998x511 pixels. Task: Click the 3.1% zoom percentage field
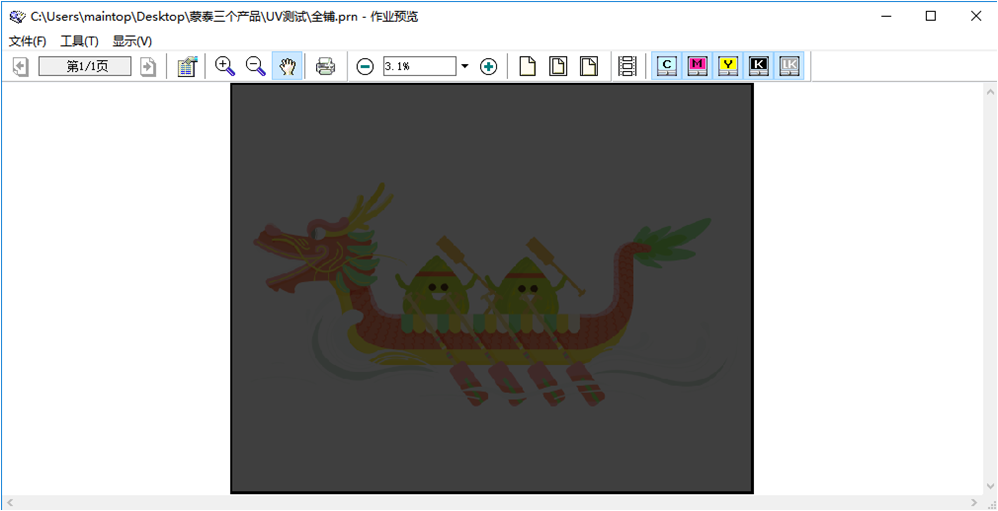click(419, 66)
